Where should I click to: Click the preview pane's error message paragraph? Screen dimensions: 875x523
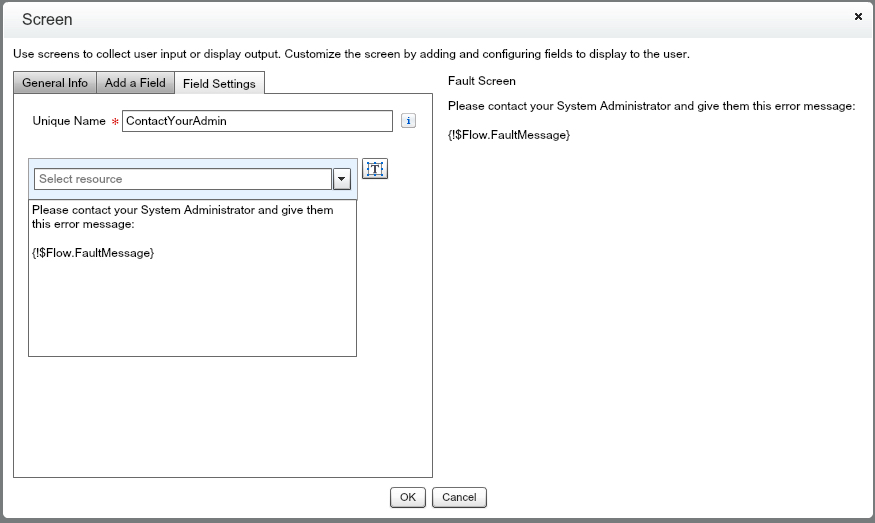point(651,106)
